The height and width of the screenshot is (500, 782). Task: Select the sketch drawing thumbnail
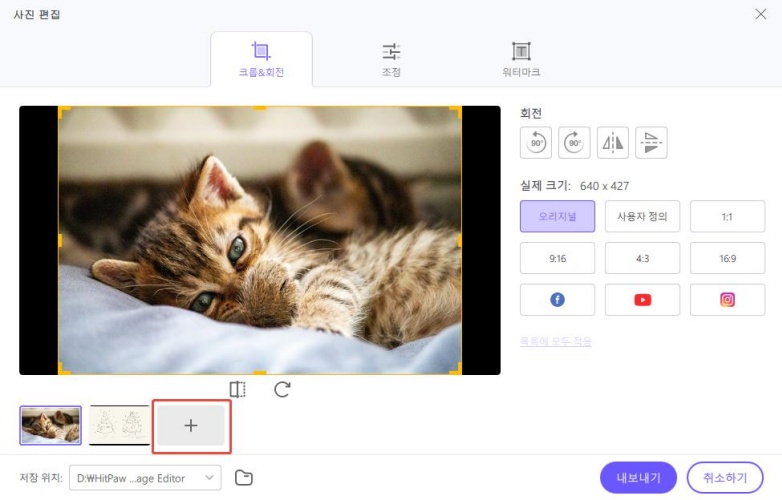click(119, 425)
